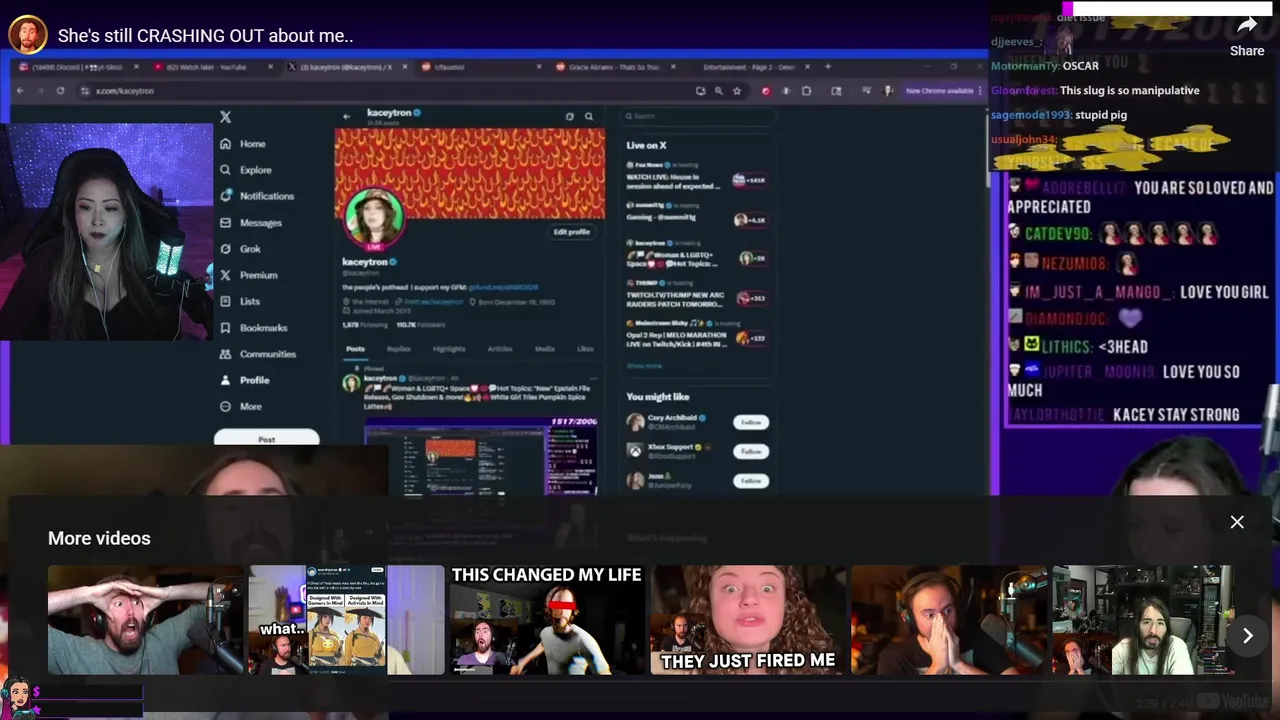Open the channel avatar beside the video title
The height and width of the screenshot is (720, 1280).
click(x=28, y=35)
